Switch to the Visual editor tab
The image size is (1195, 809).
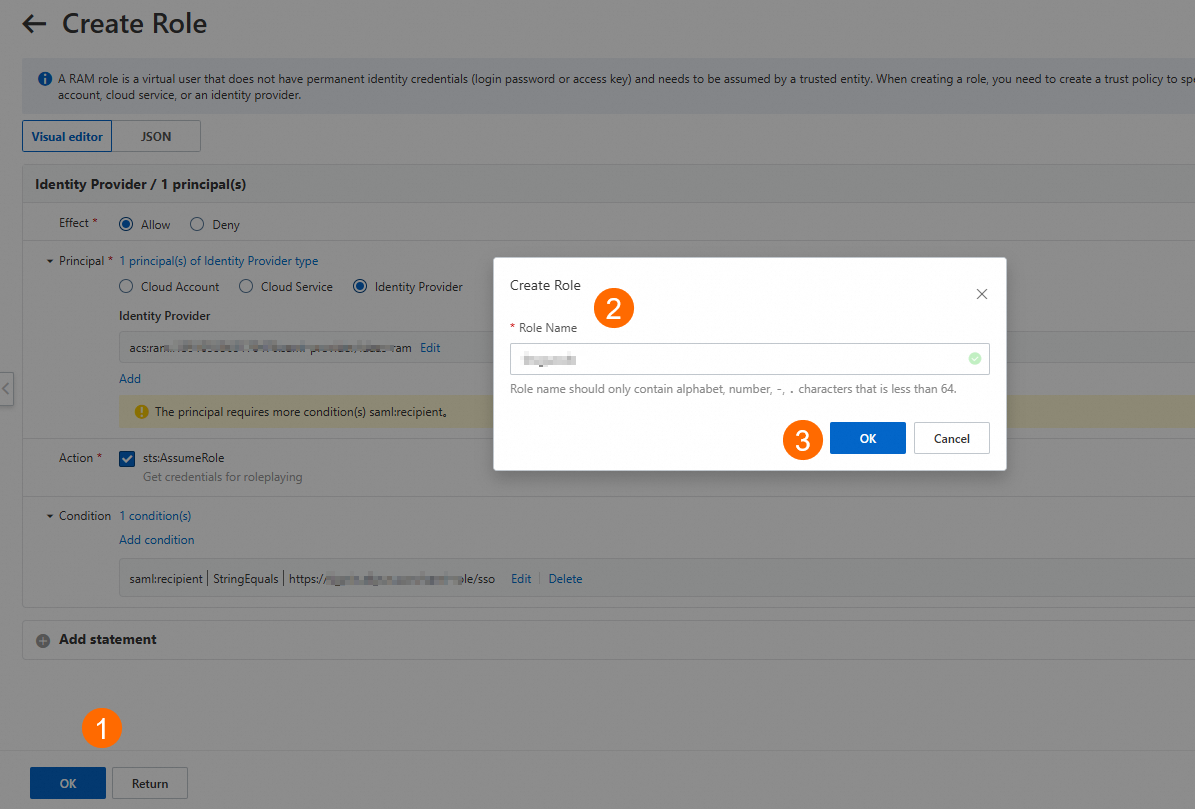tap(67, 136)
